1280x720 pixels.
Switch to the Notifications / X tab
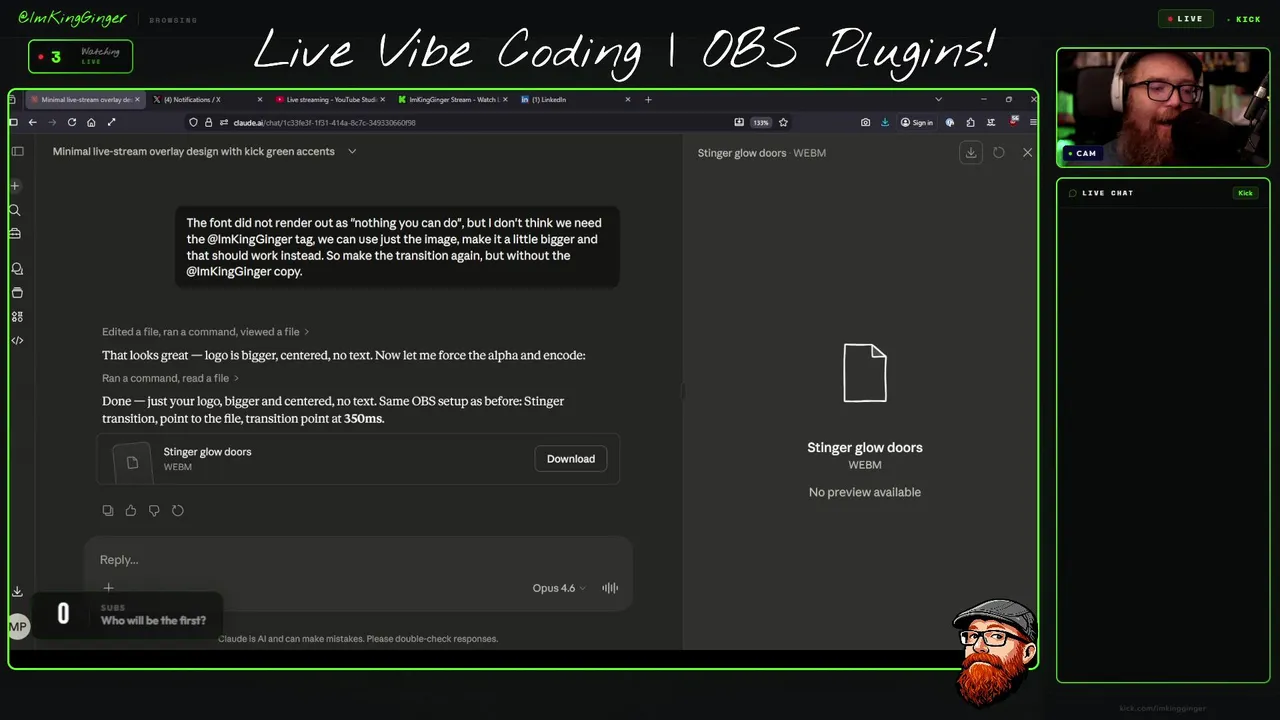(208, 100)
